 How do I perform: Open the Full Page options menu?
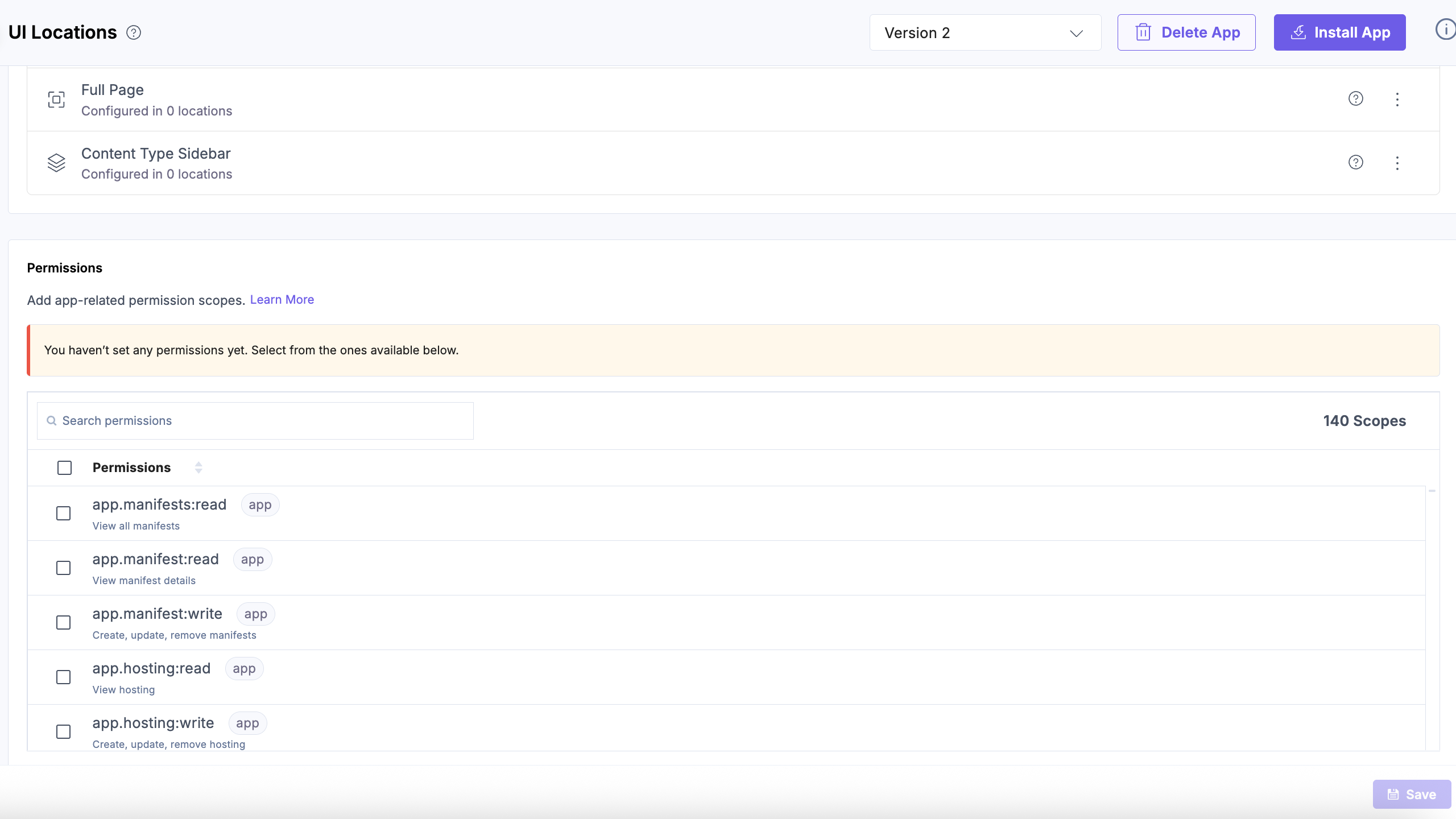(1397, 99)
